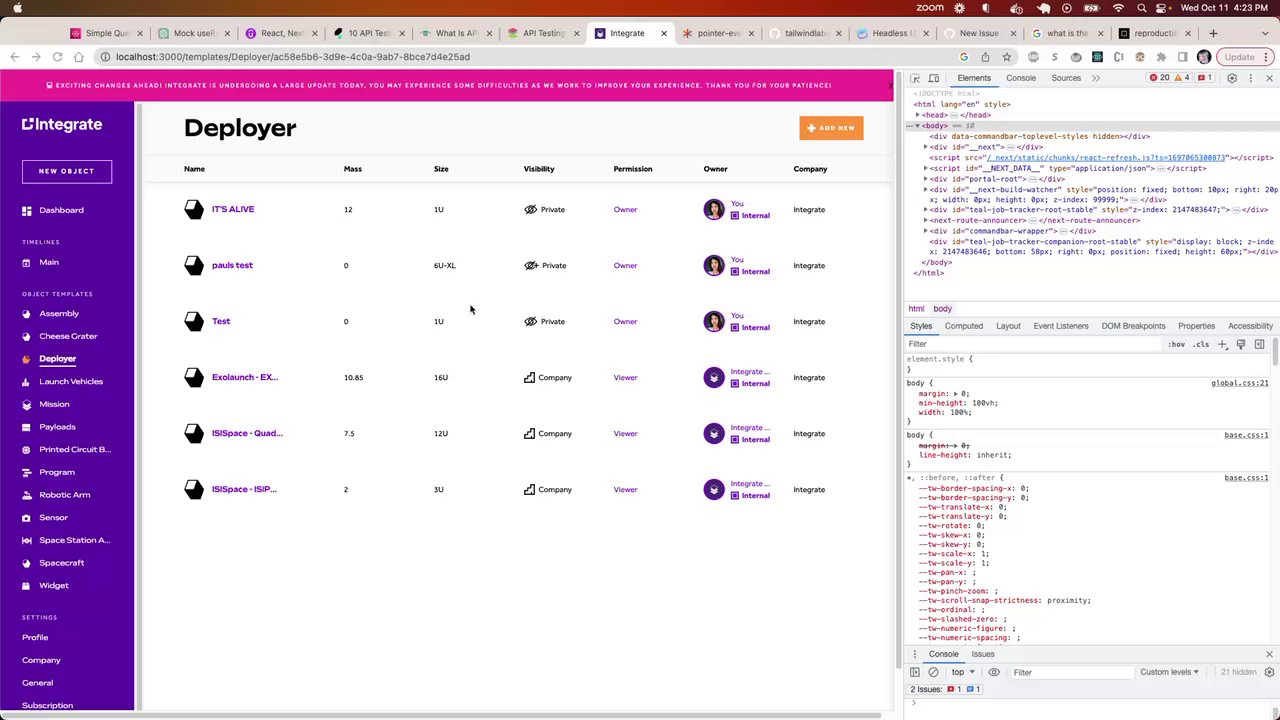The width and height of the screenshot is (1280, 720).
Task: Toggle console sidebar panel icon
Action: [x=915, y=672]
